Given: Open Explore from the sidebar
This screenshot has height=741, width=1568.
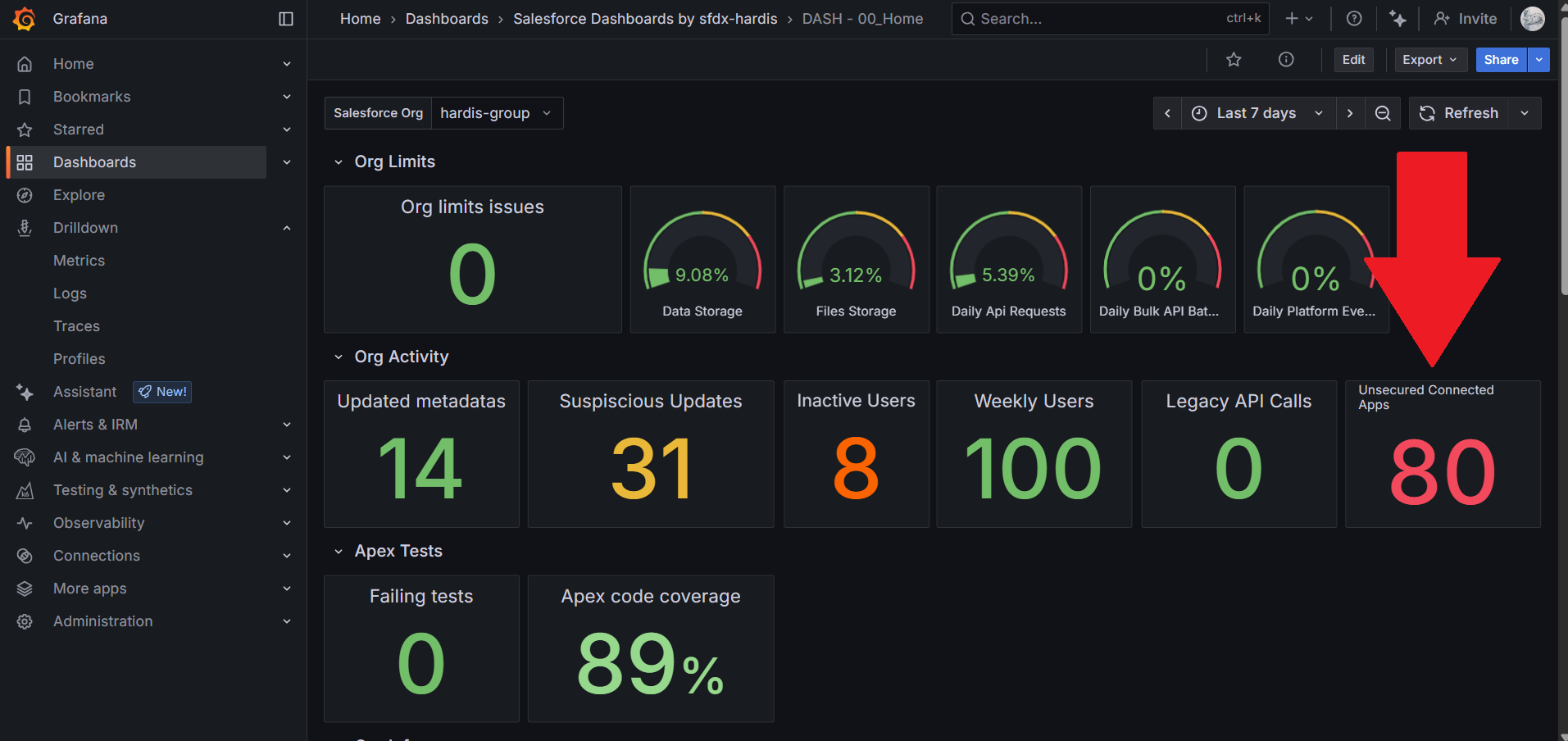Looking at the screenshot, I should [79, 194].
